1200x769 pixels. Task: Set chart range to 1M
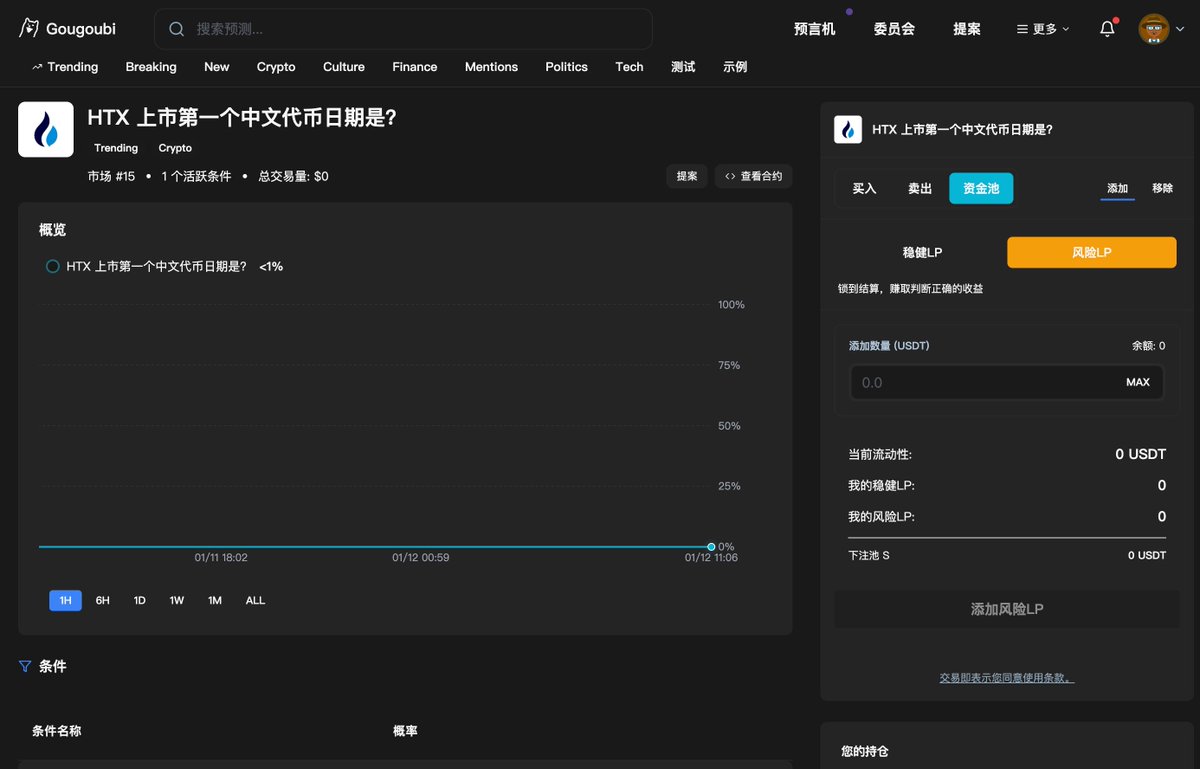215,600
